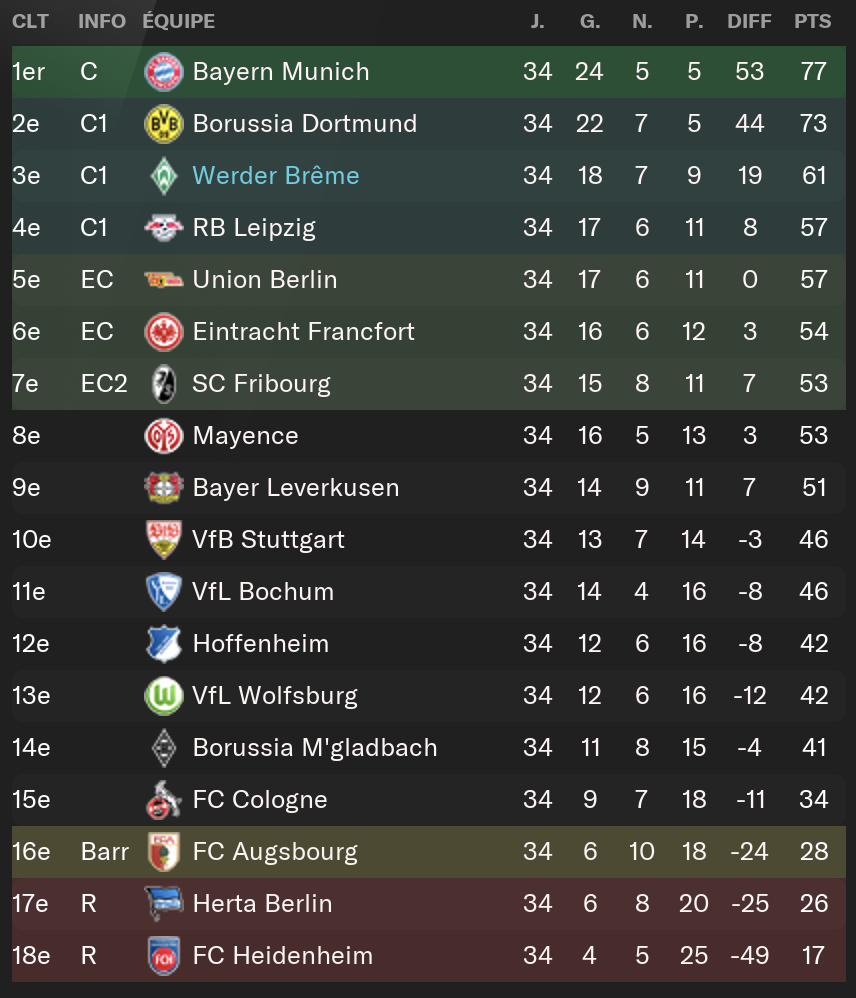Sort table by PTS column header
The image size is (856, 998).
click(813, 22)
